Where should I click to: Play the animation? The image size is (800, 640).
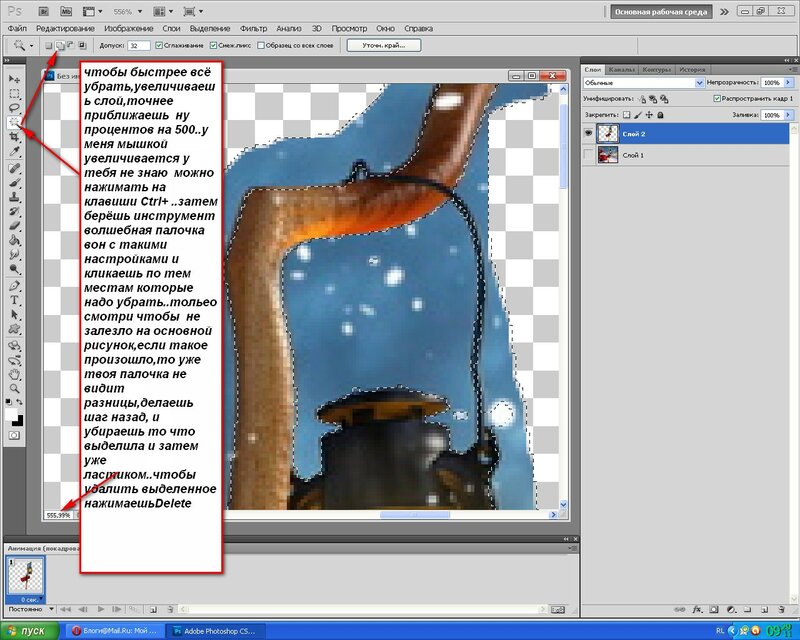point(101,609)
